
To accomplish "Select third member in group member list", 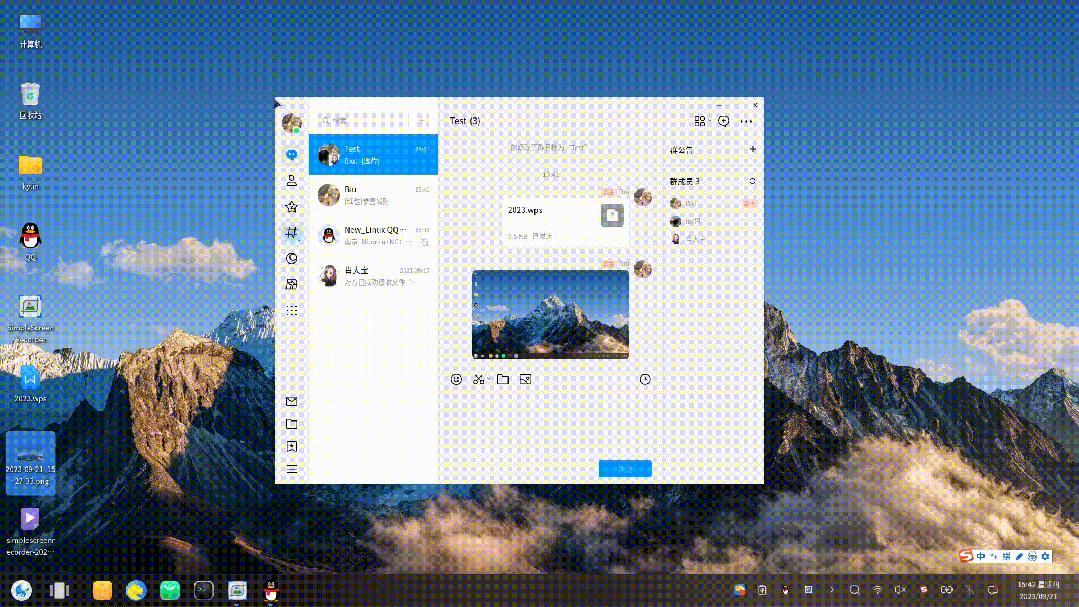I will (x=713, y=239).
